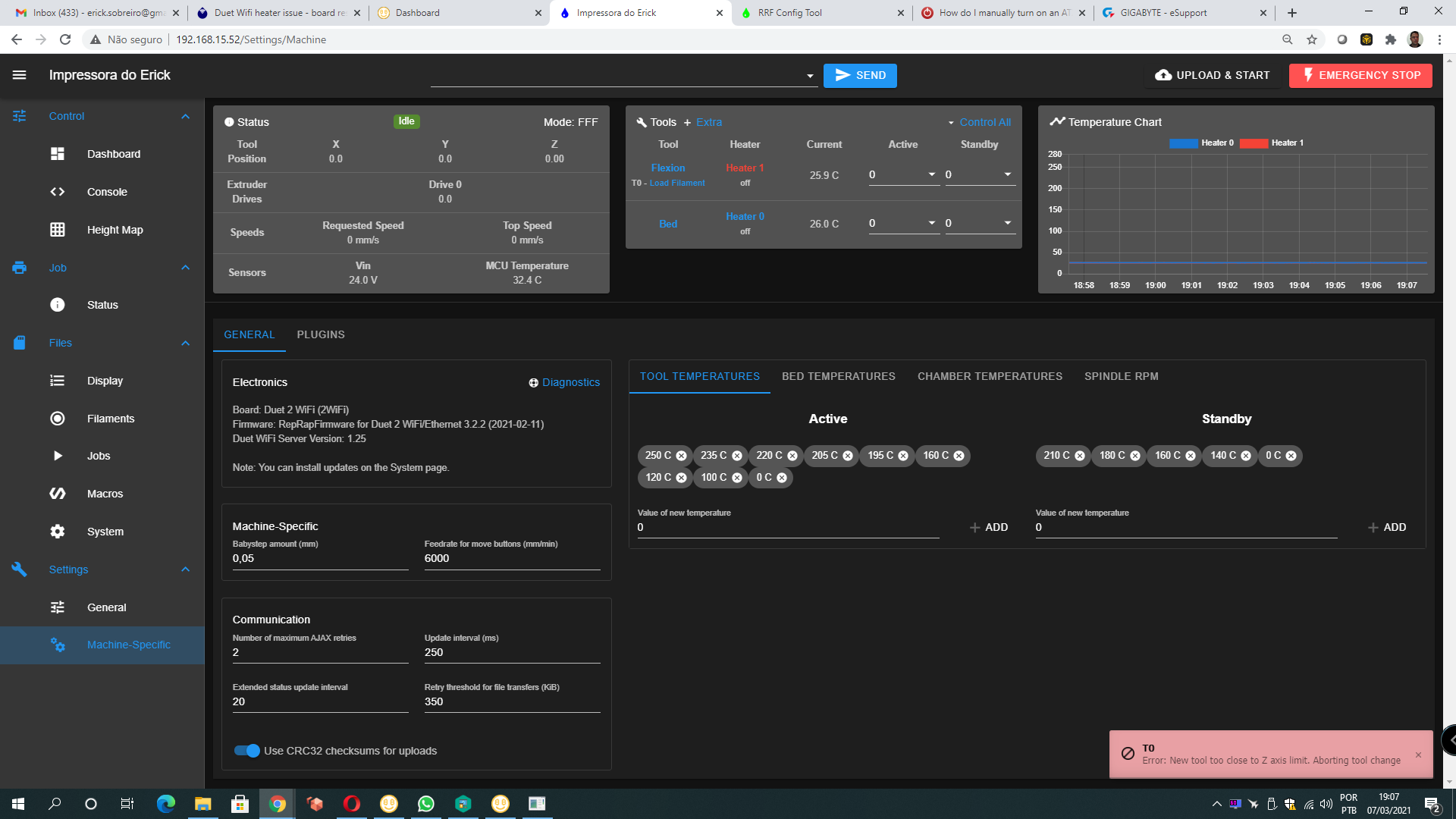This screenshot has width=1456, height=819.
Task: Remove the 210 C standby temperature chip
Action: (1080, 456)
